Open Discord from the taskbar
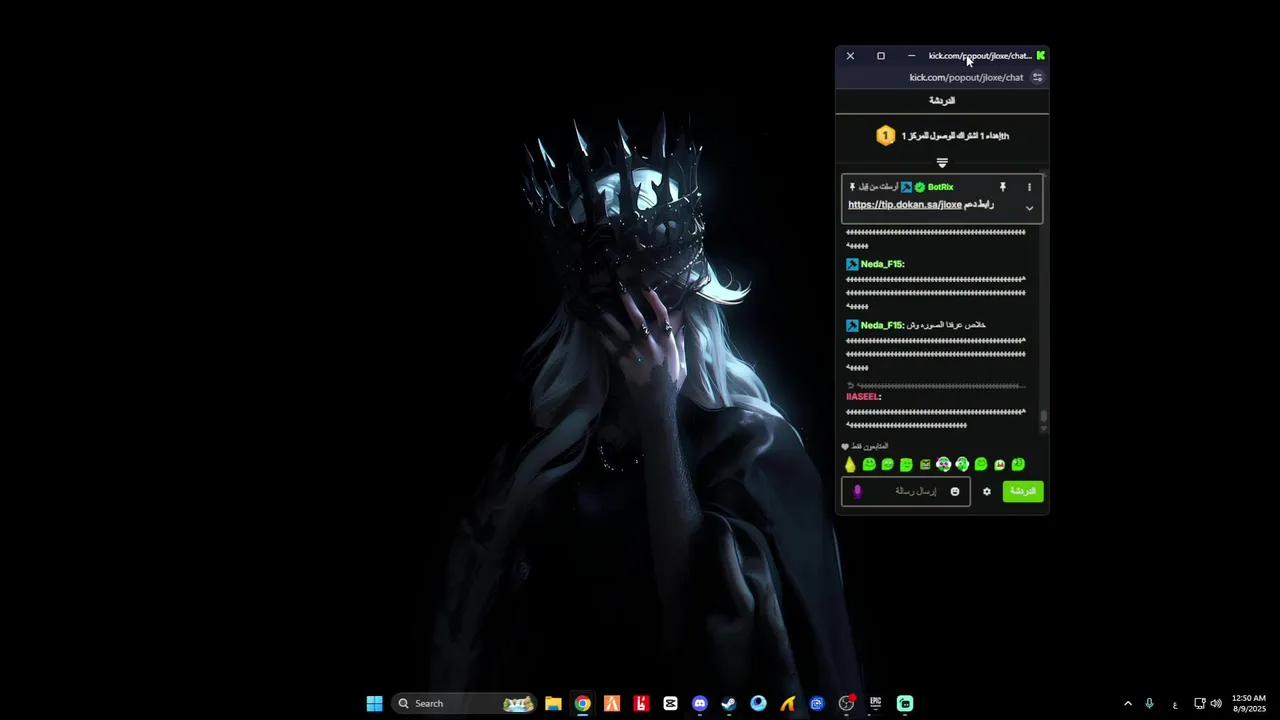The image size is (1280, 720). [700, 704]
